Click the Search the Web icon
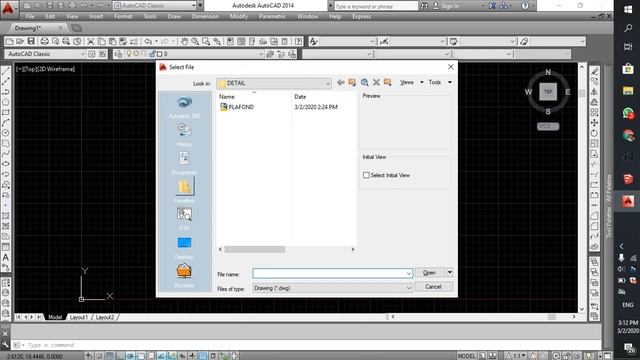Screen dimensions: 640x360 [x=364, y=82]
